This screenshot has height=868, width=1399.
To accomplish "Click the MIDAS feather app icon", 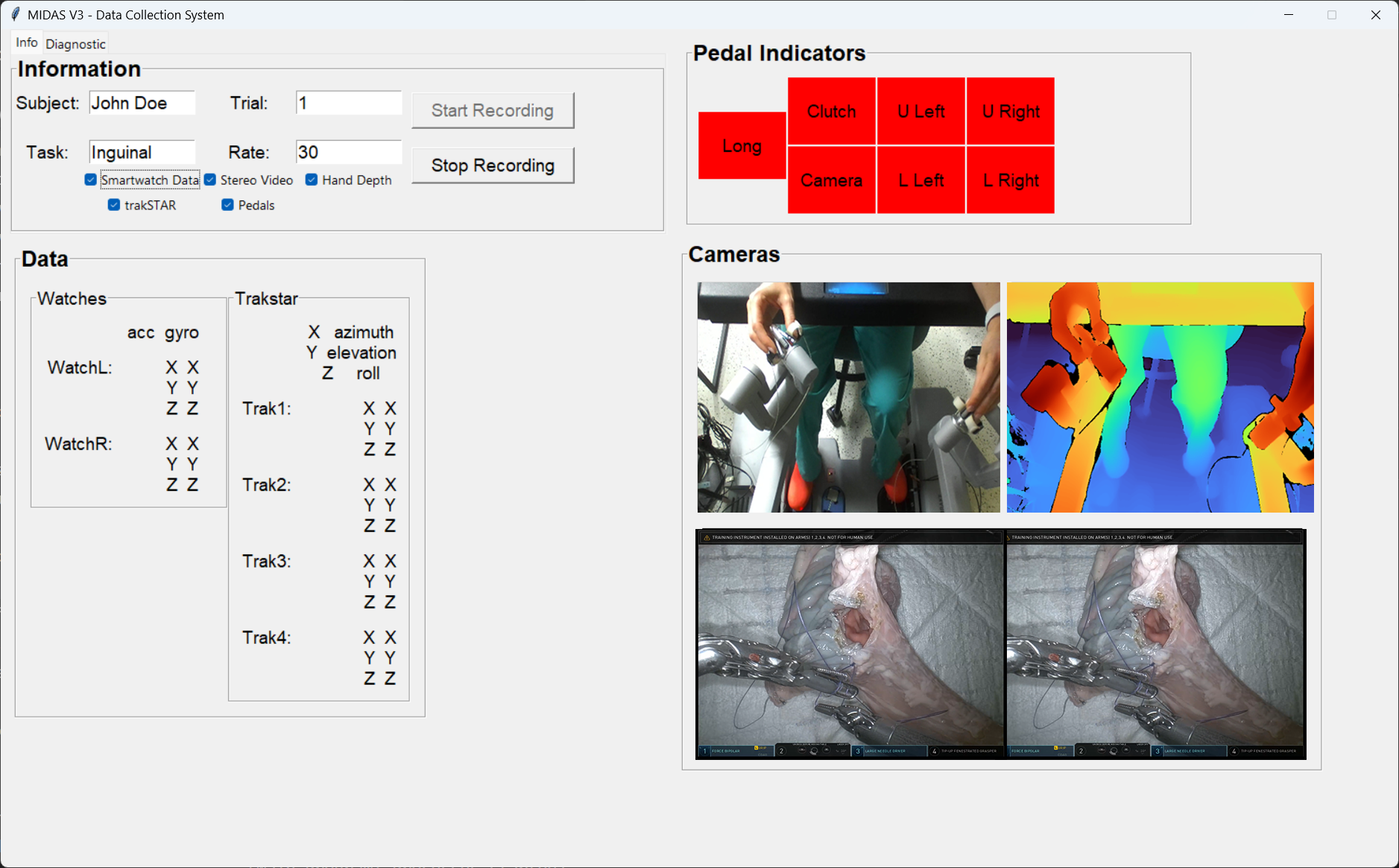I will (x=15, y=15).
